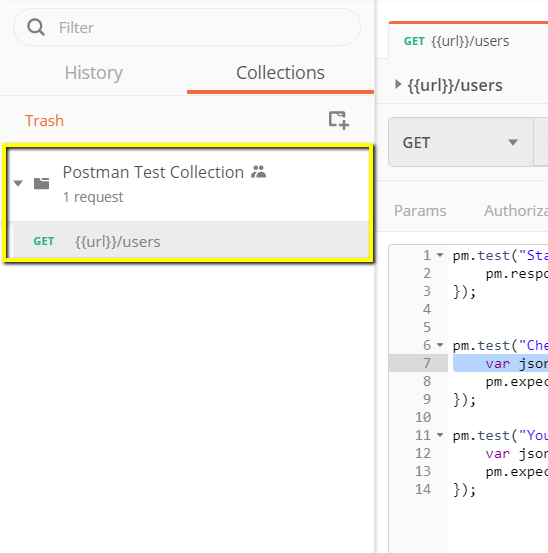Click the search magnifier icon in Filter
This screenshot has height=553, width=548.
(36, 28)
